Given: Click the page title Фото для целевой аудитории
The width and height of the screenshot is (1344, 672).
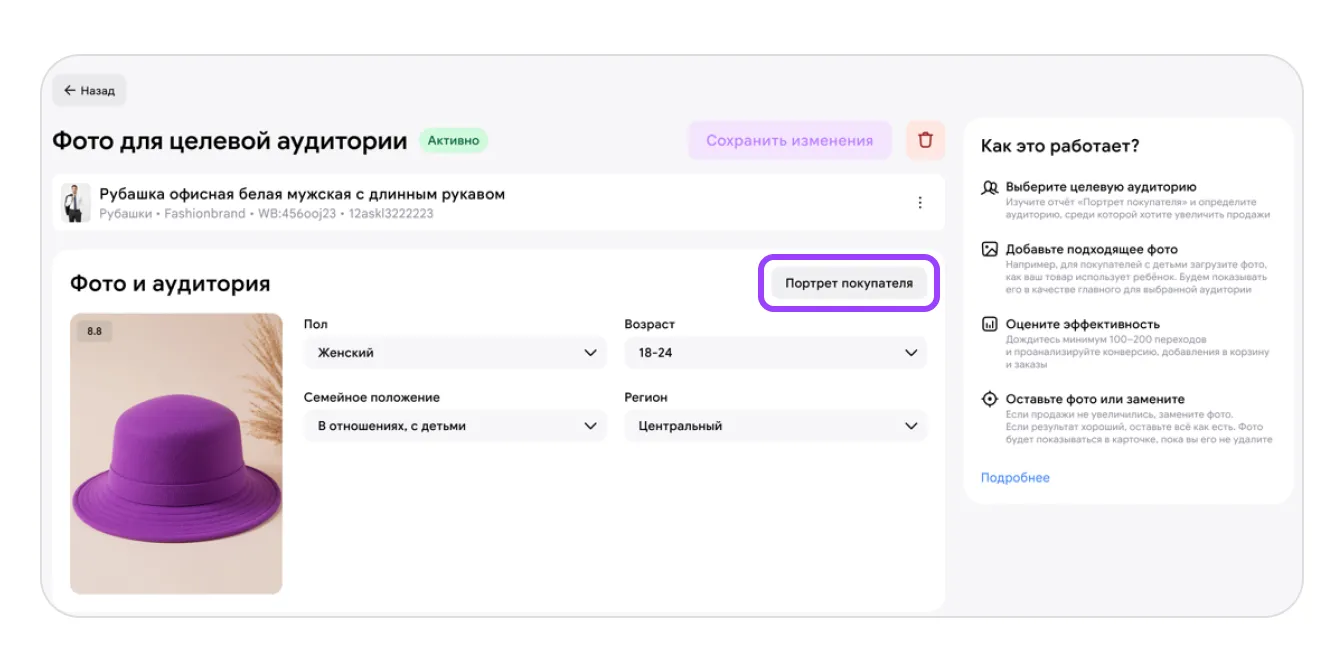Looking at the screenshot, I should pyautogui.click(x=230, y=141).
